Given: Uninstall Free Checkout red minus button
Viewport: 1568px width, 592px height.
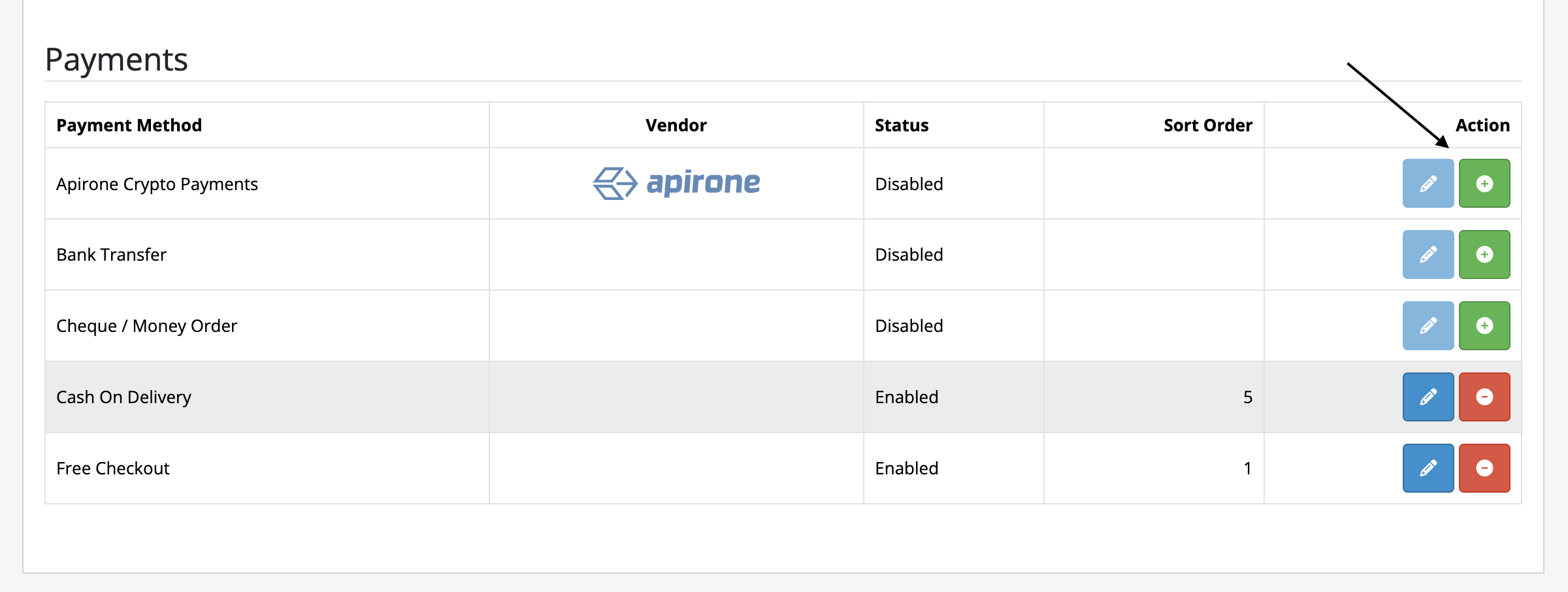Looking at the screenshot, I should pyautogui.click(x=1484, y=468).
